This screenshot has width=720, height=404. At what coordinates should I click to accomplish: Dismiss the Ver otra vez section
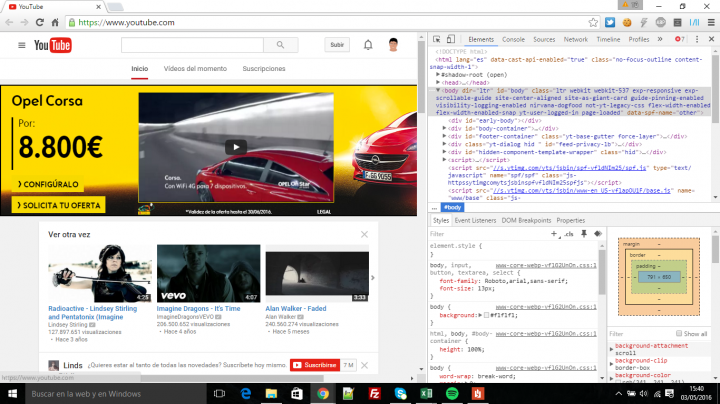pyautogui.click(x=364, y=234)
